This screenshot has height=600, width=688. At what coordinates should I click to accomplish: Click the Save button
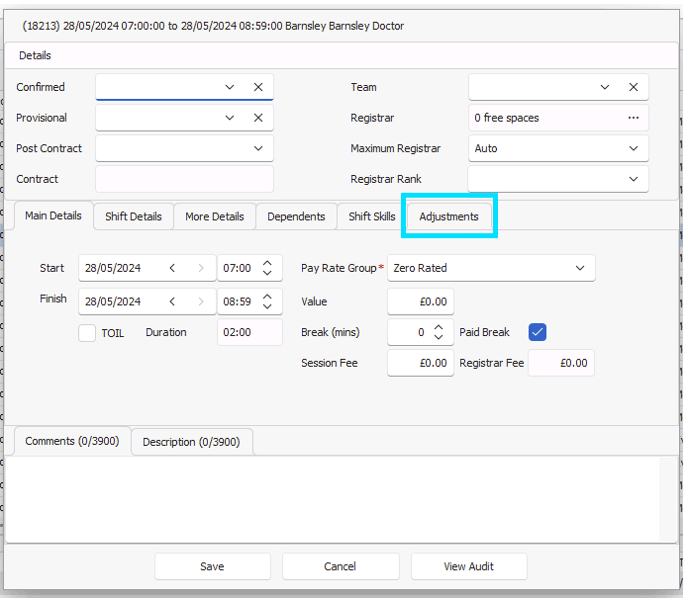tap(212, 566)
